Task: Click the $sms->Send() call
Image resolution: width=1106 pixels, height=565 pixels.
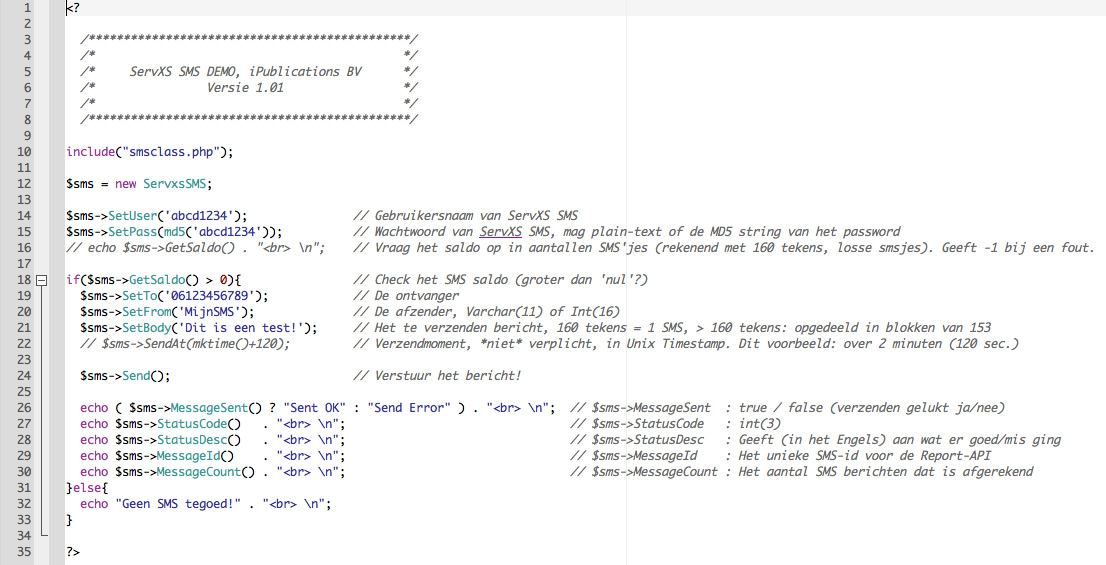Action: (125, 376)
